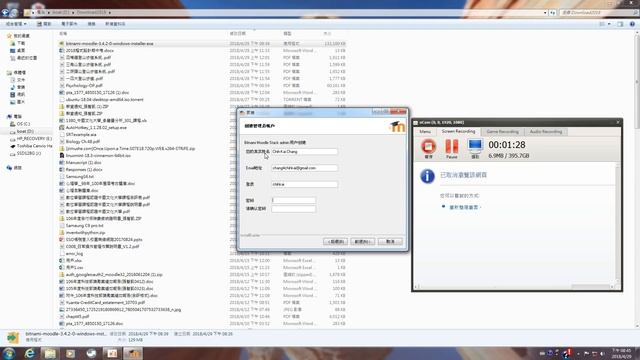Click the Explorer back navigation arrow
The width and height of the screenshot is (640, 360).
point(5,13)
